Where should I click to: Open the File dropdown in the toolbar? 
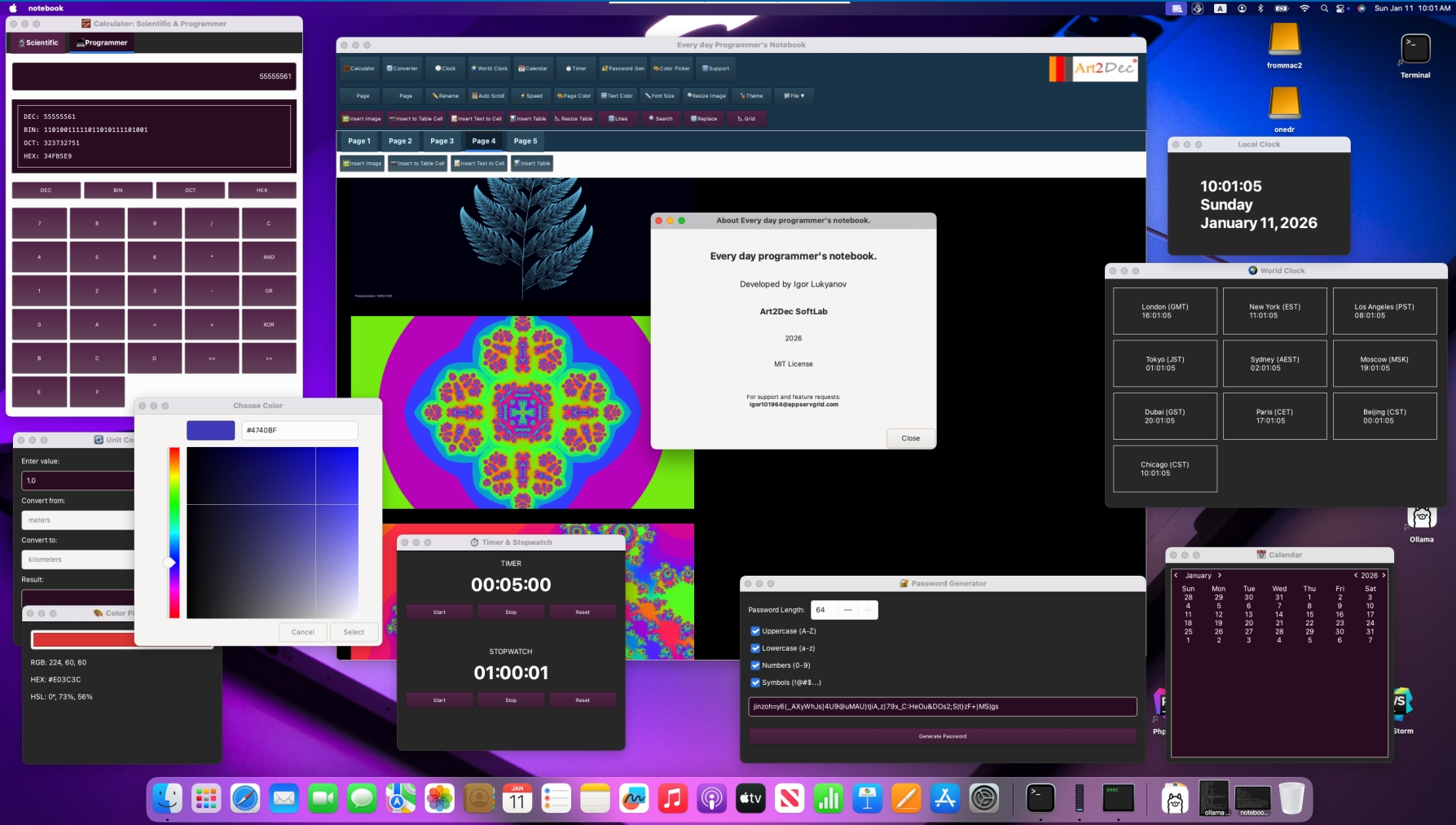coord(794,96)
